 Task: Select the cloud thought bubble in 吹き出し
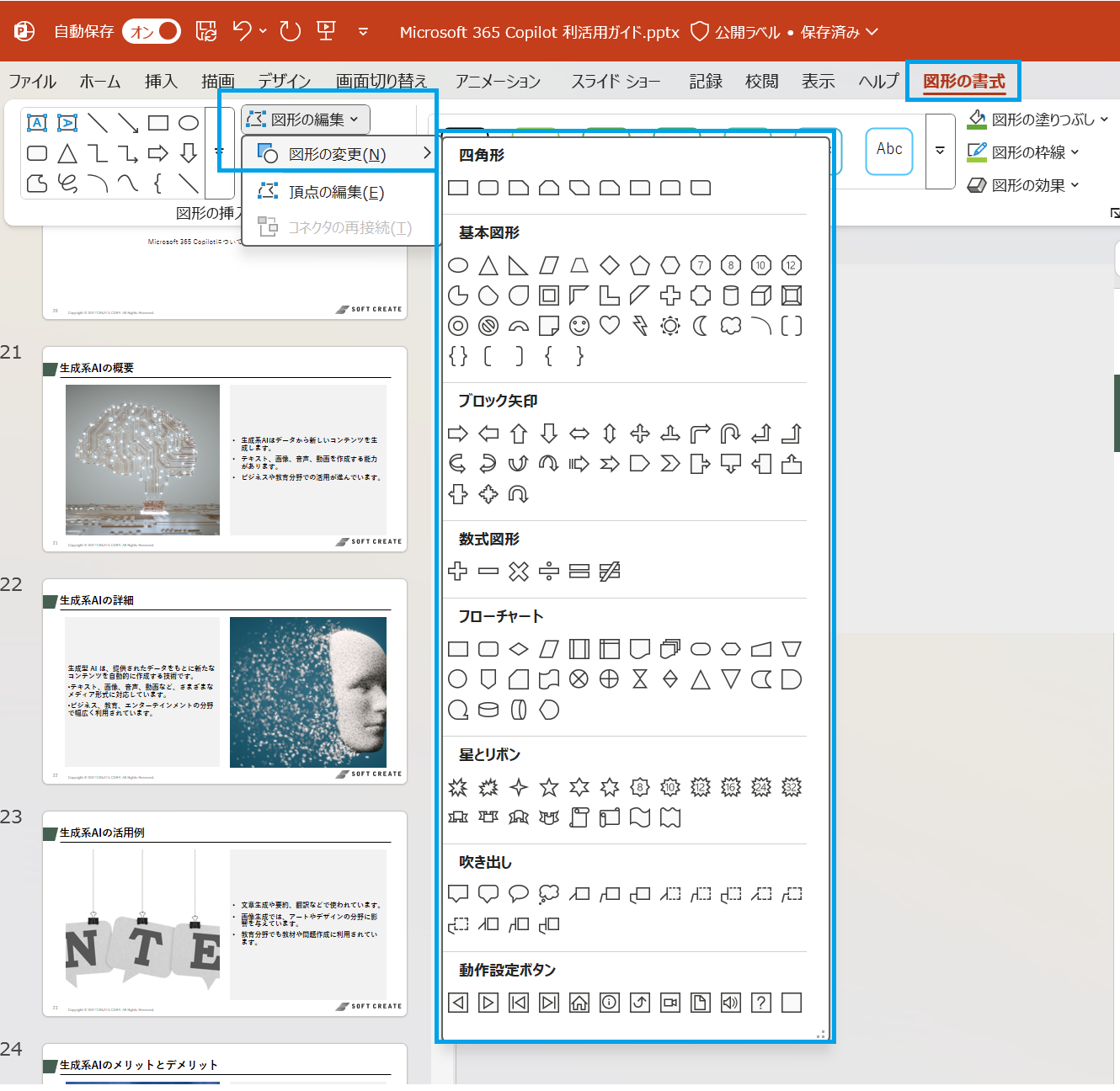click(x=549, y=894)
